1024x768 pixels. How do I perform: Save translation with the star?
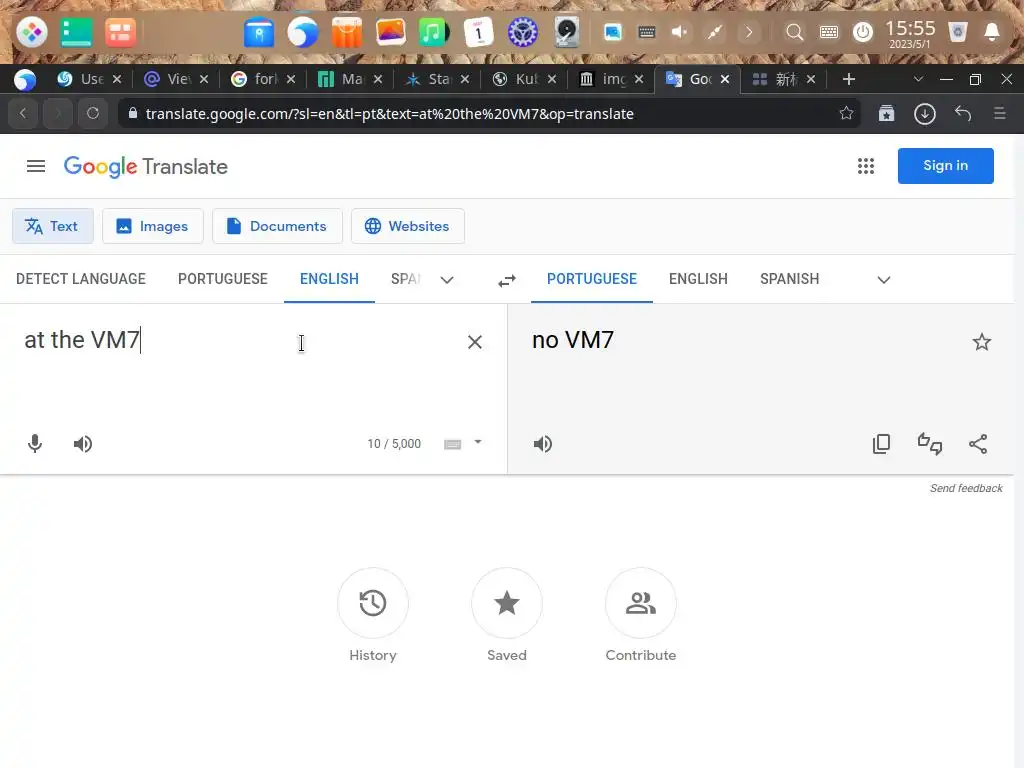coord(982,342)
